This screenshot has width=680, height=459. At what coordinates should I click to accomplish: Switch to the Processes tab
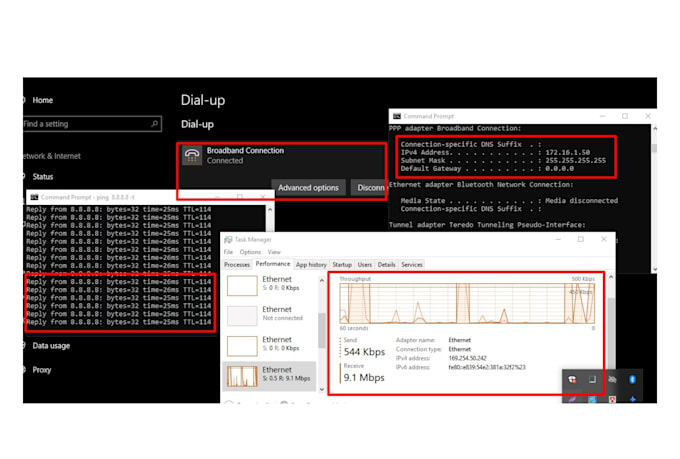click(x=237, y=265)
